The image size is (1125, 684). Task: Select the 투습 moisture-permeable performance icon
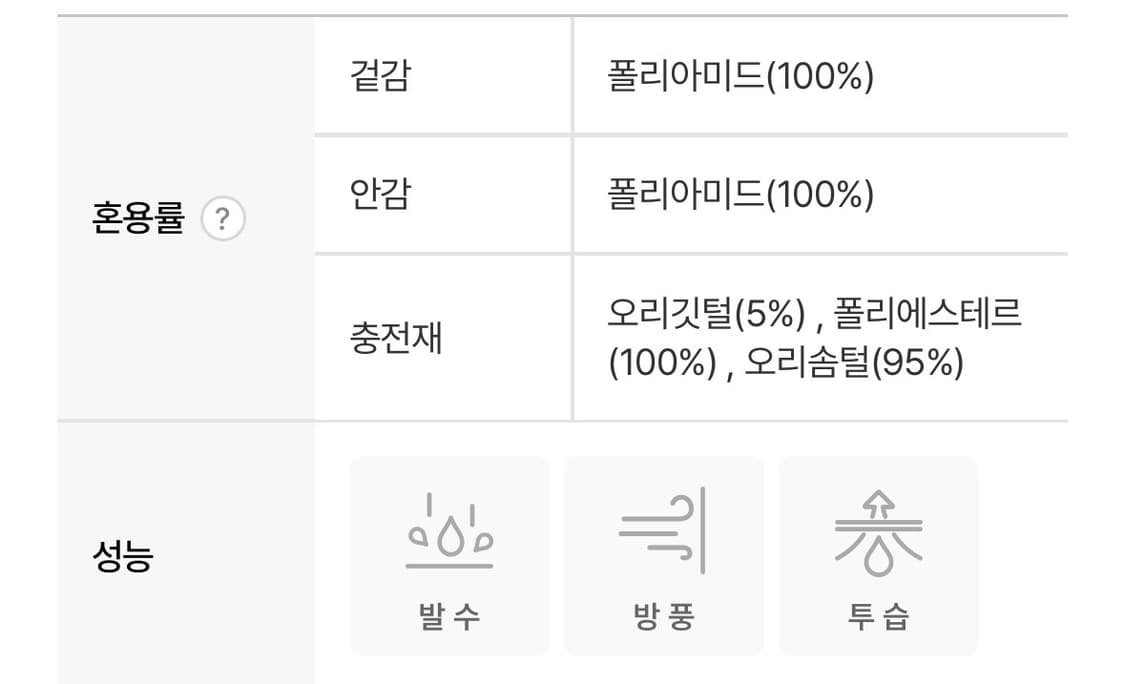879,617
